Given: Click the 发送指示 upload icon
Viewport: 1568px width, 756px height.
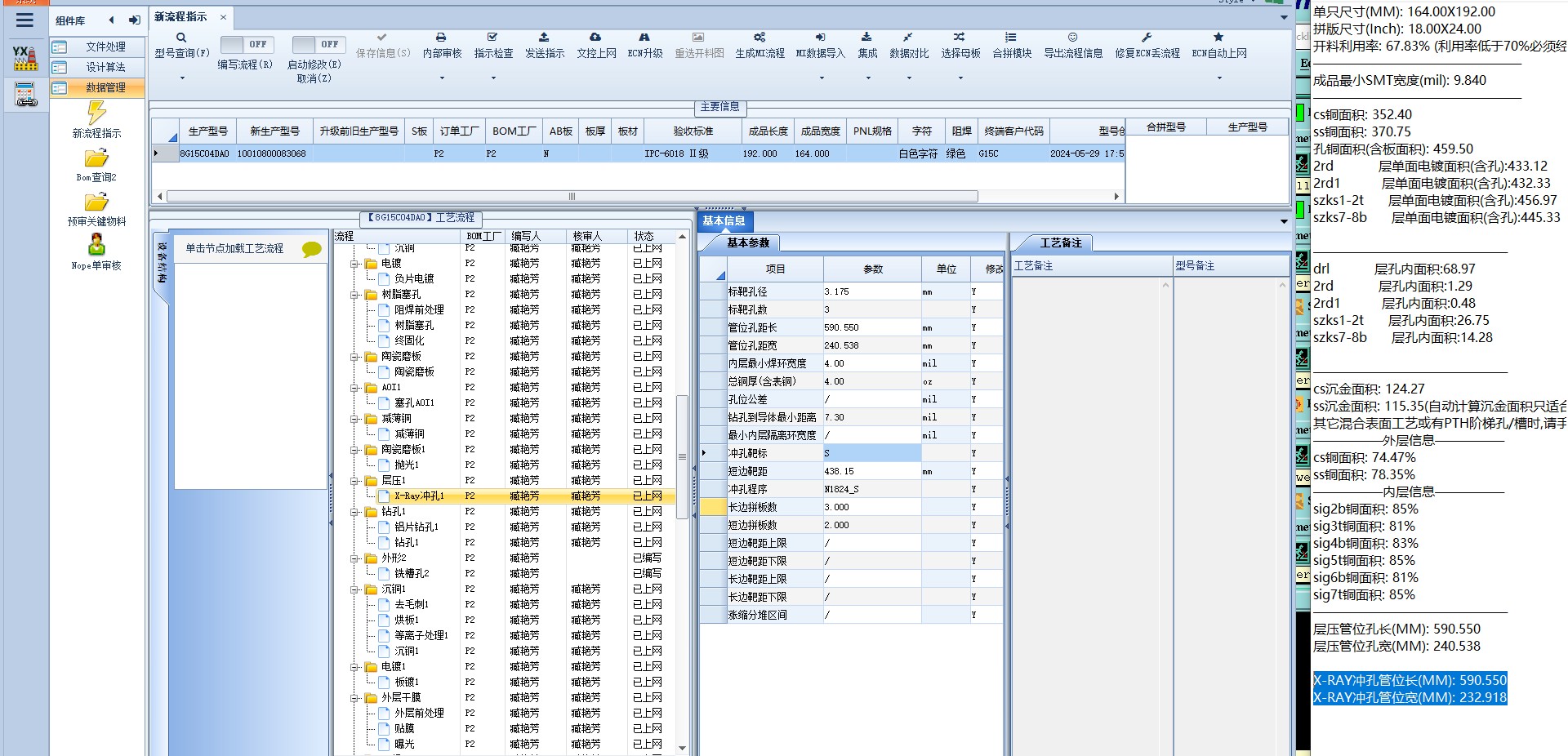Looking at the screenshot, I should pos(544,38).
